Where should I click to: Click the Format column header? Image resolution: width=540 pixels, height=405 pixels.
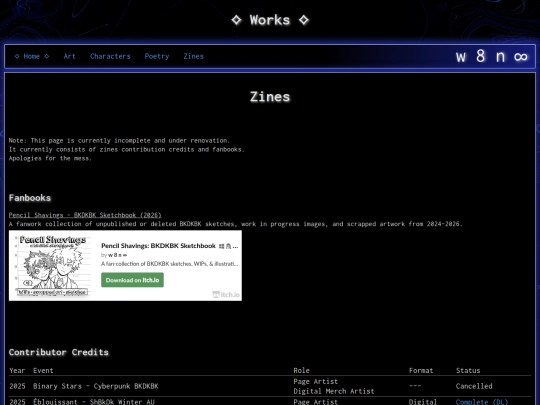421,371
